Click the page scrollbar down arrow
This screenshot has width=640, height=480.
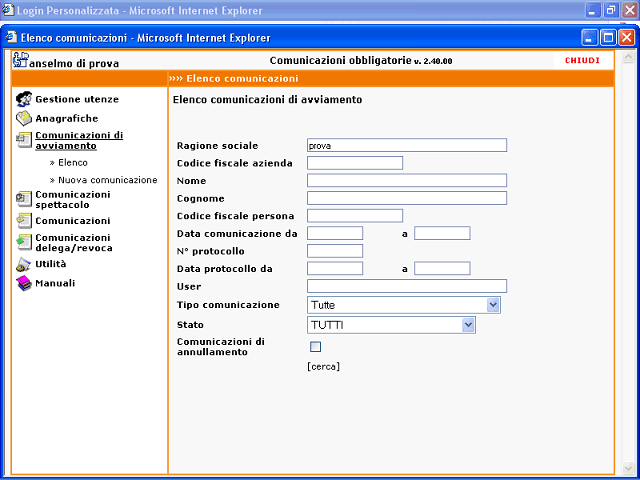628,467
